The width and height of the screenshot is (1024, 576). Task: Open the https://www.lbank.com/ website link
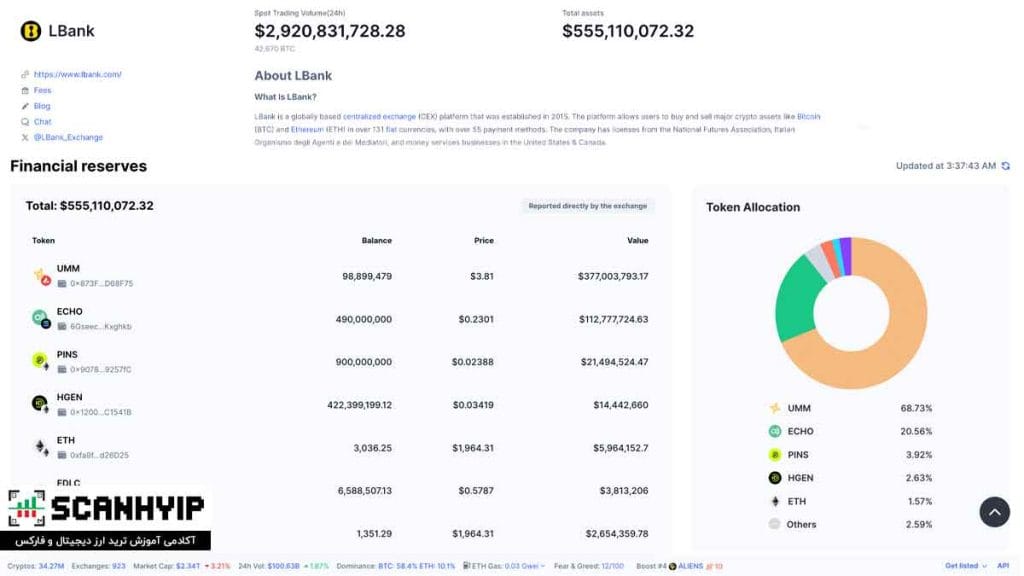tap(78, 74)
